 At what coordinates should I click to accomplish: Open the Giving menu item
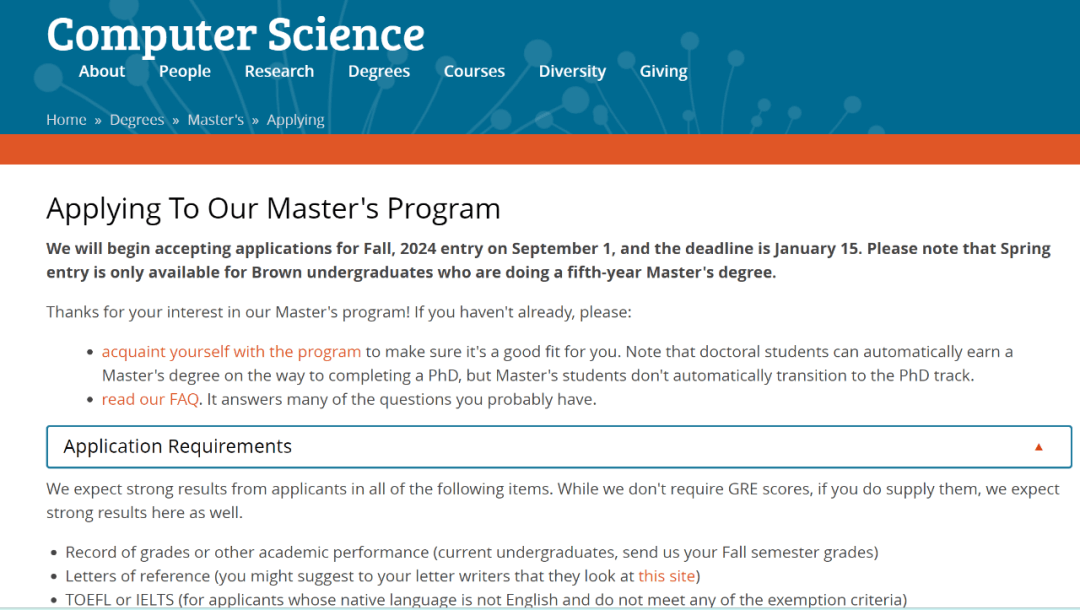click(663, 72)
